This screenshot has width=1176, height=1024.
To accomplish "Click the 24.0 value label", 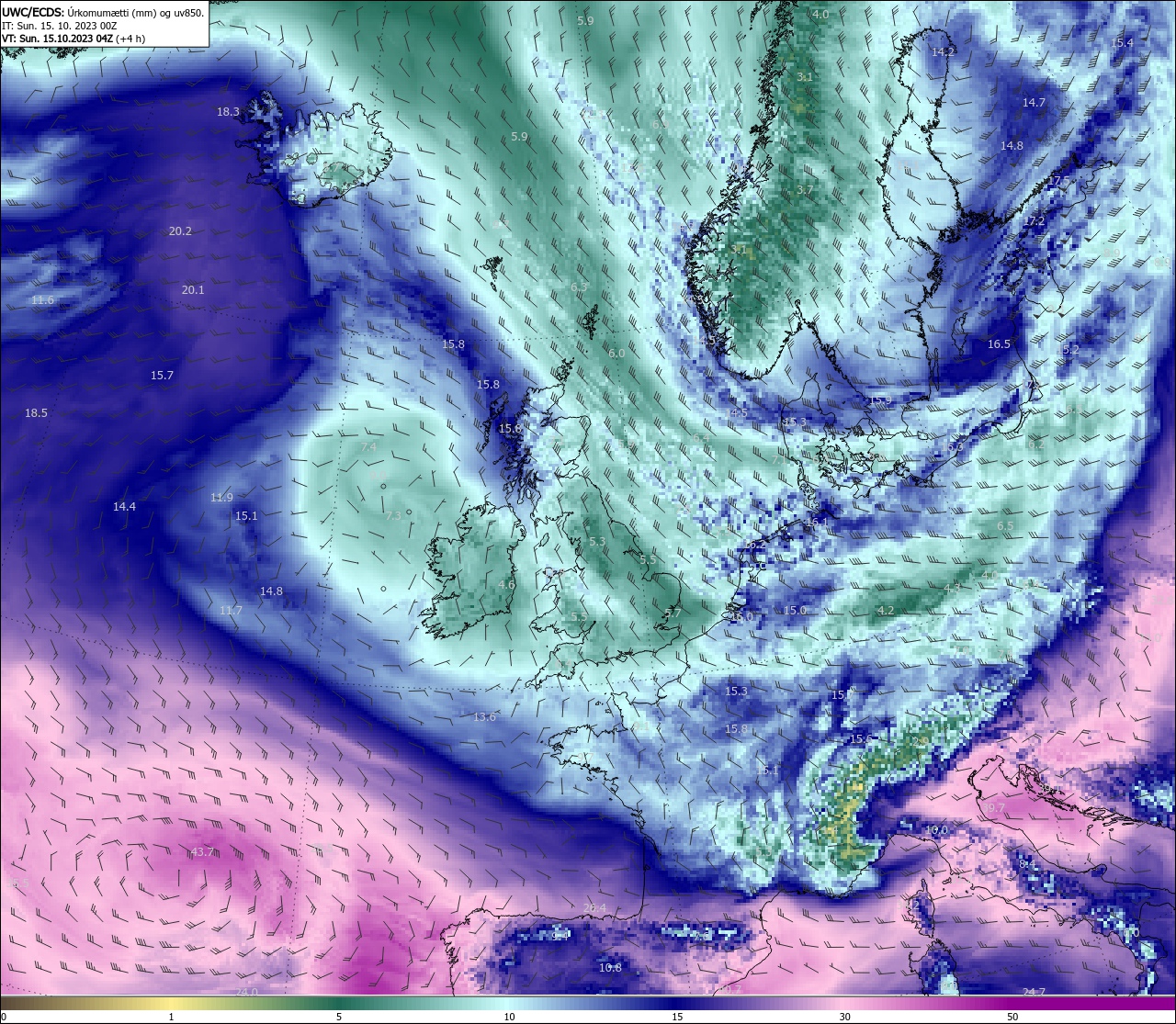I will pyautogui.click(x=246, y=992).
